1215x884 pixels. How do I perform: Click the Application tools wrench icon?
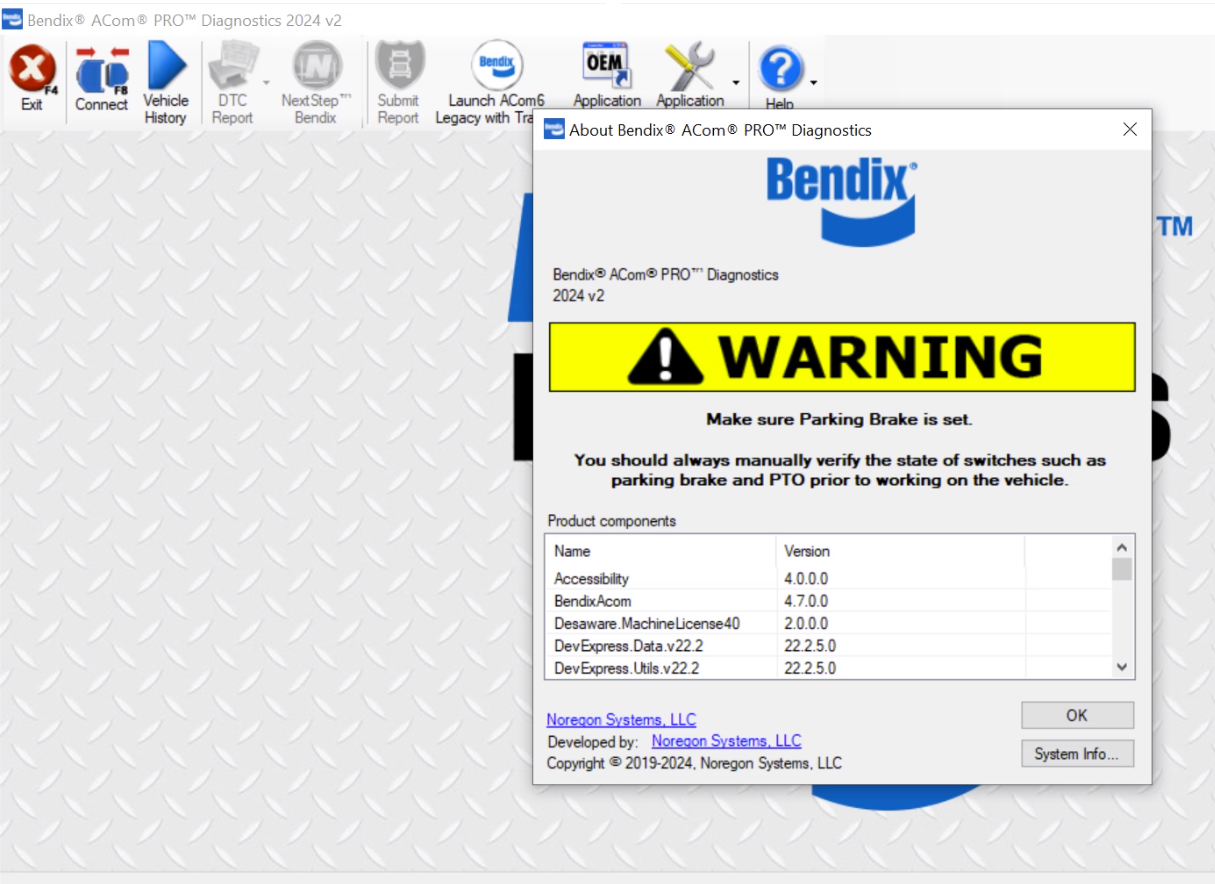click(689, 67)
